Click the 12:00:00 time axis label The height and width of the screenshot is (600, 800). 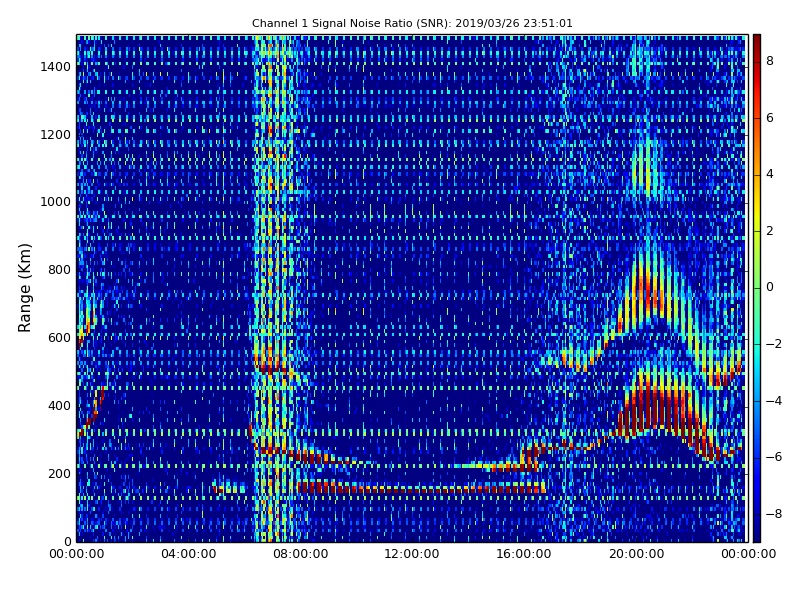point(412,554)
